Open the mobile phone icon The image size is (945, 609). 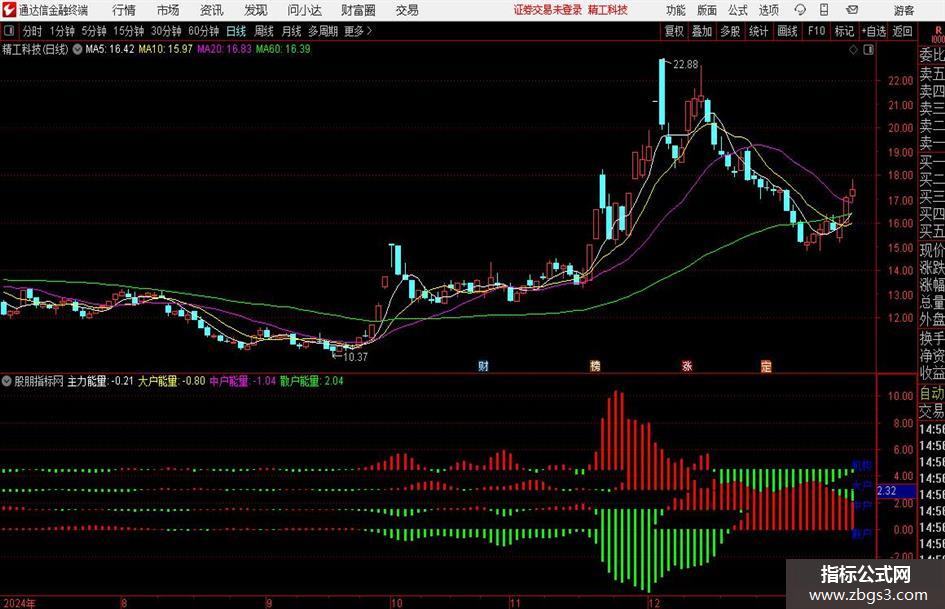[824, 10]
